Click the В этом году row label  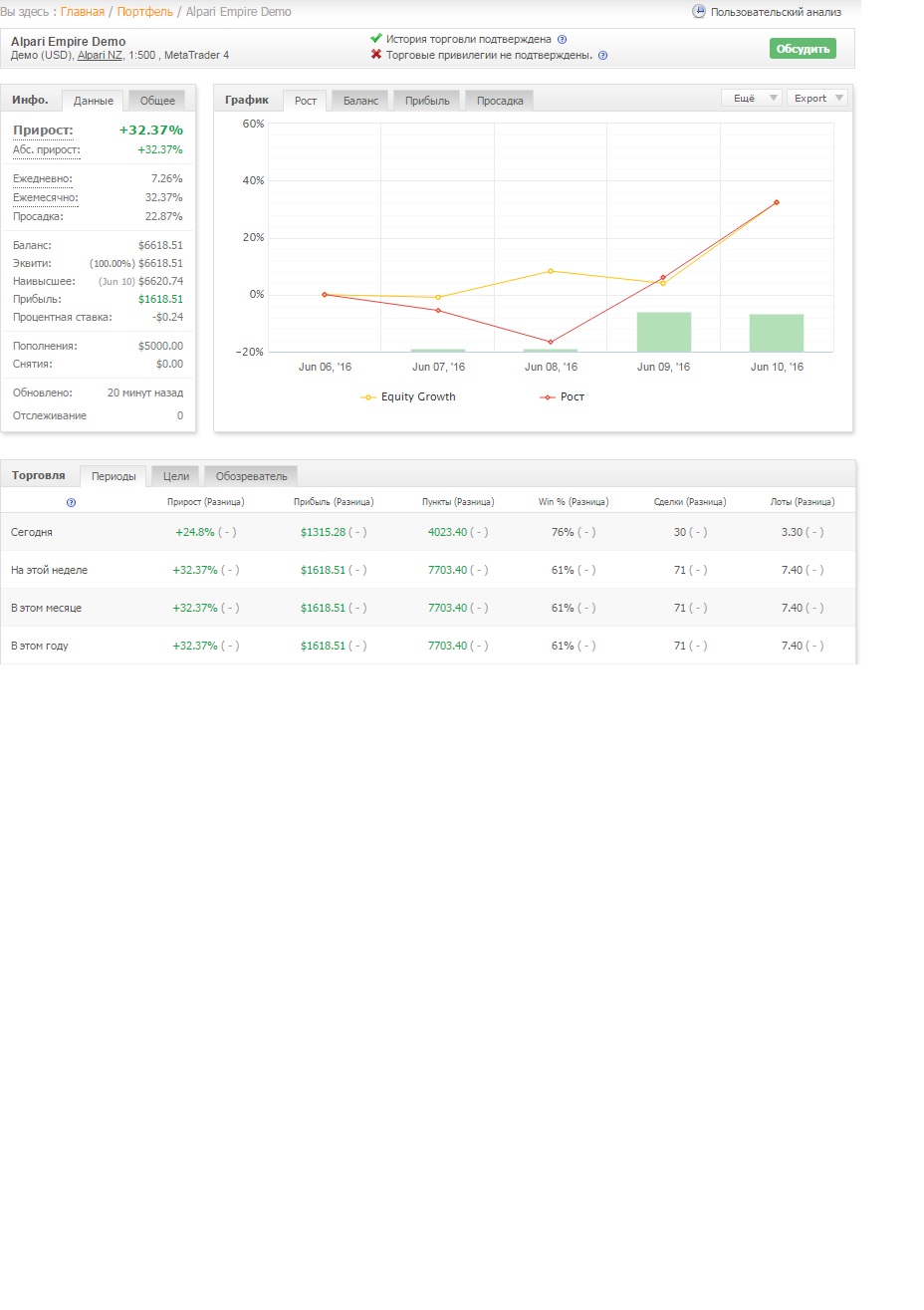pos(40,647)
